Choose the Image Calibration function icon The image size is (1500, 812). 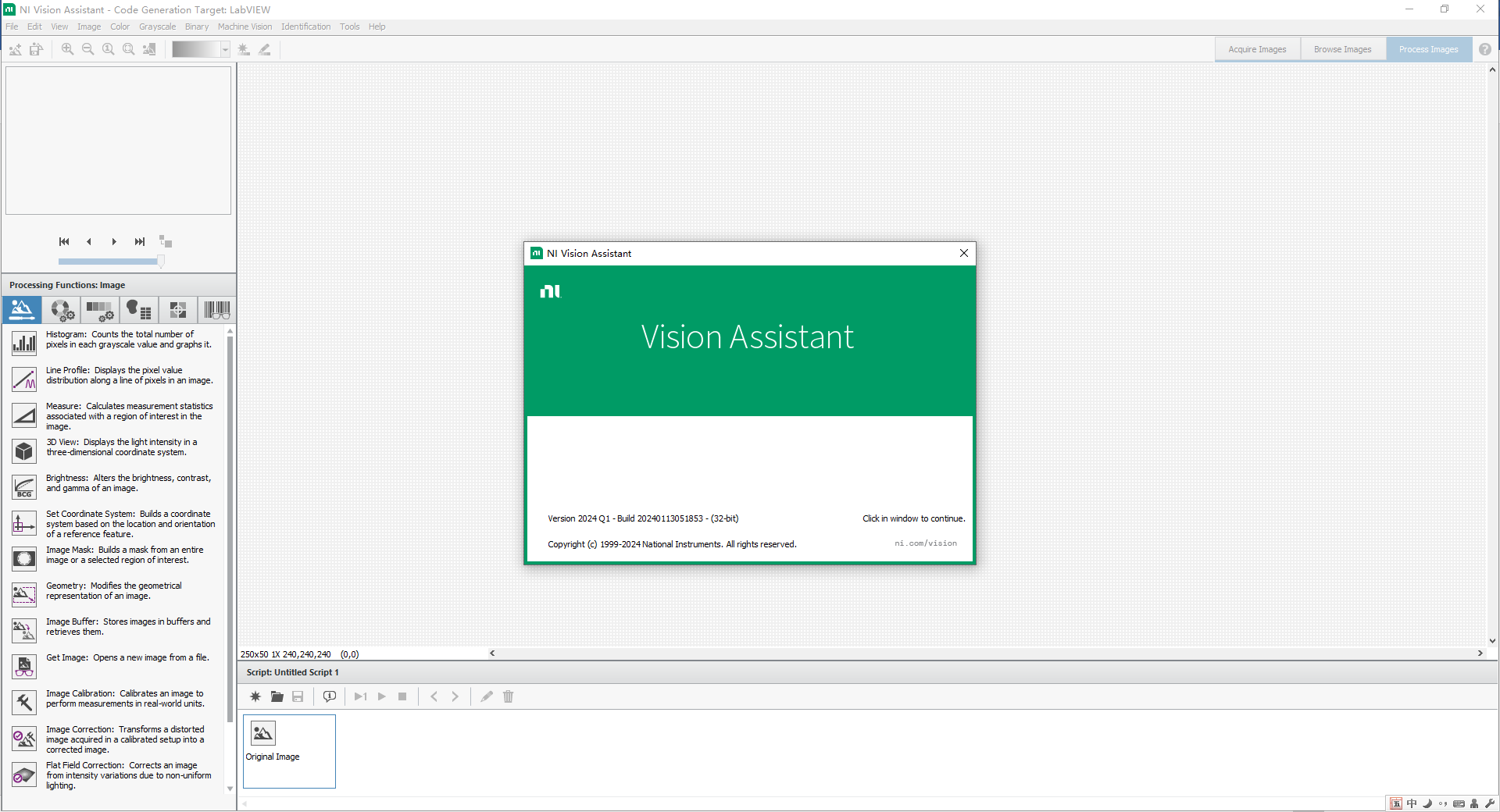(x=24, y=702)
